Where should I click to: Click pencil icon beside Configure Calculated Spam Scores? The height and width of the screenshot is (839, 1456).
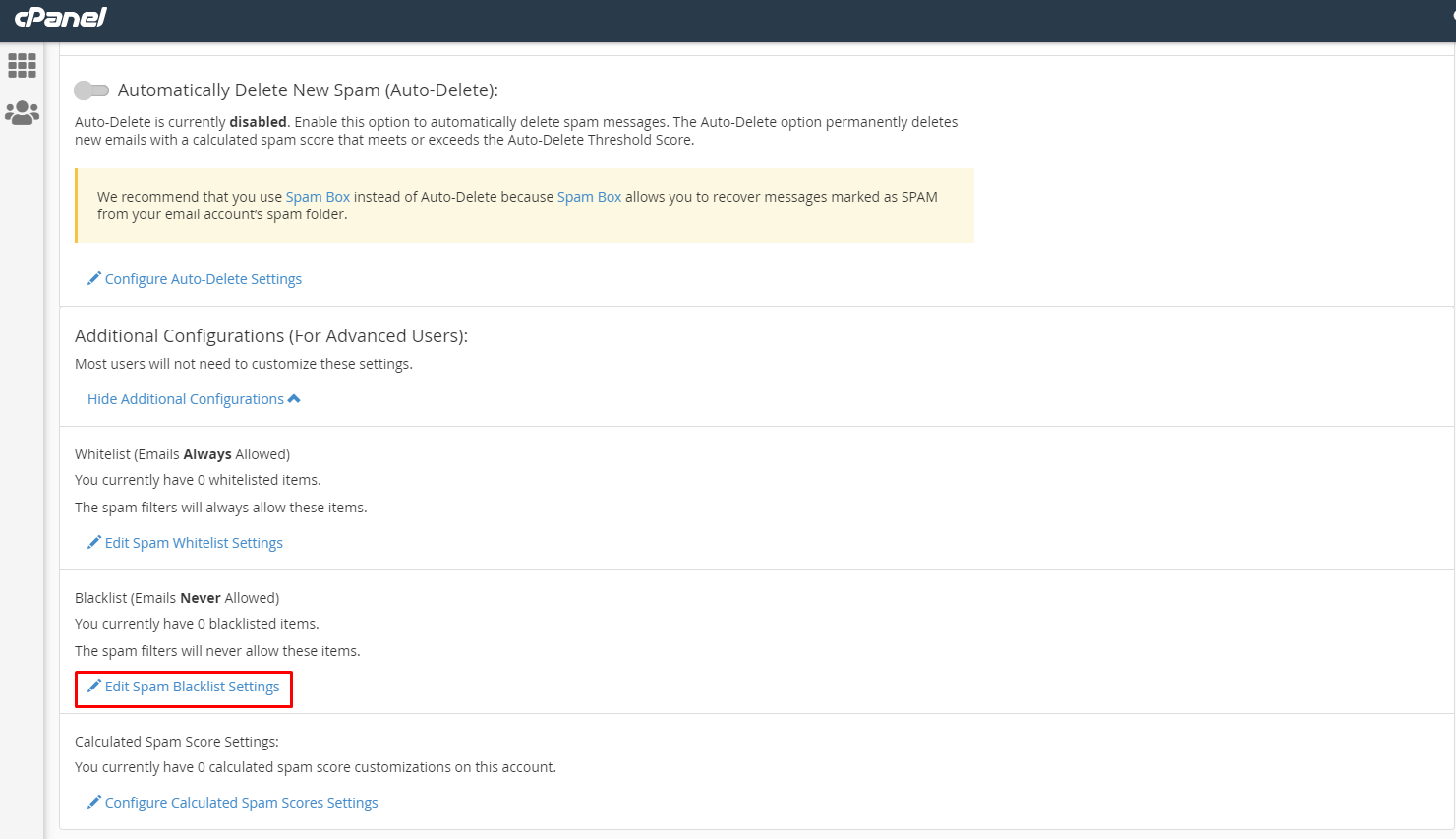tap(94, 802)
